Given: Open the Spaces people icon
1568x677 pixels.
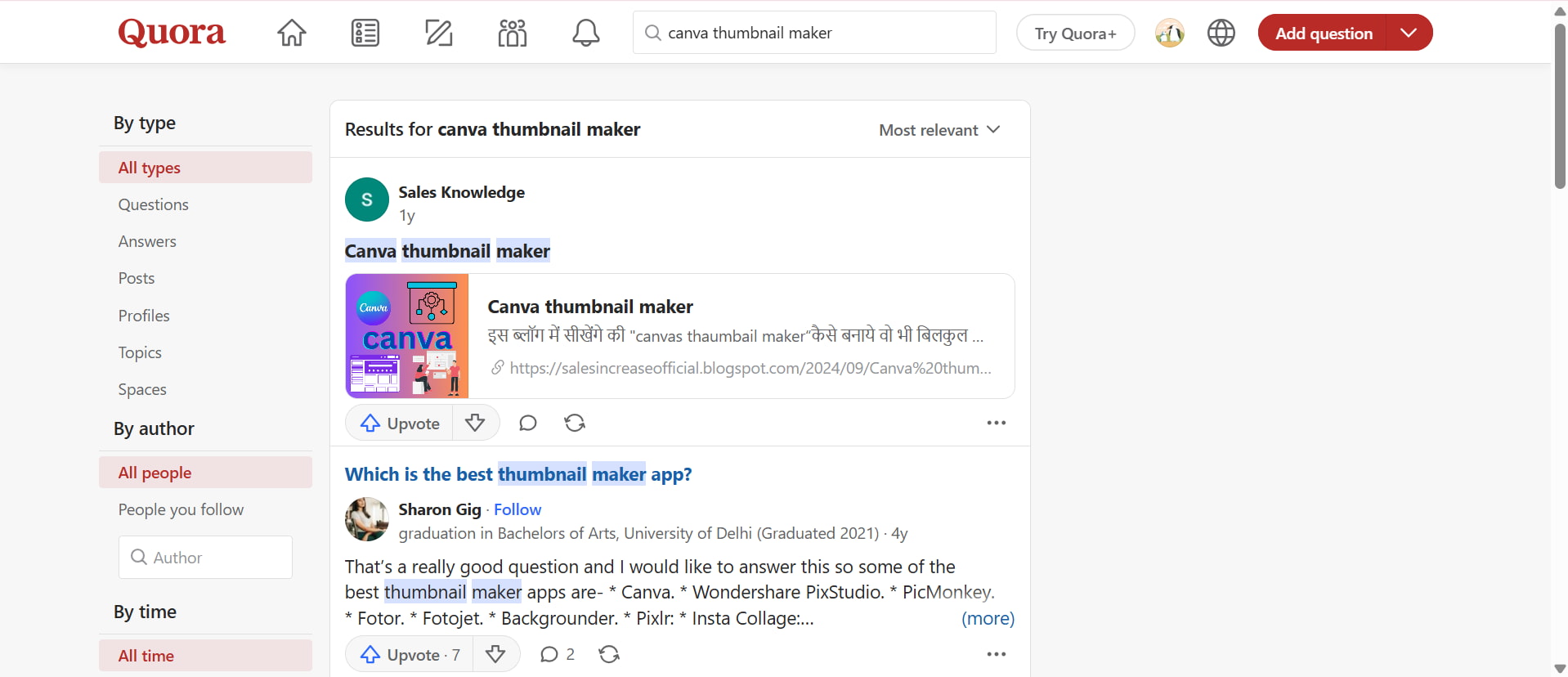Looking at the screenshot, I should tap(513, 33).
